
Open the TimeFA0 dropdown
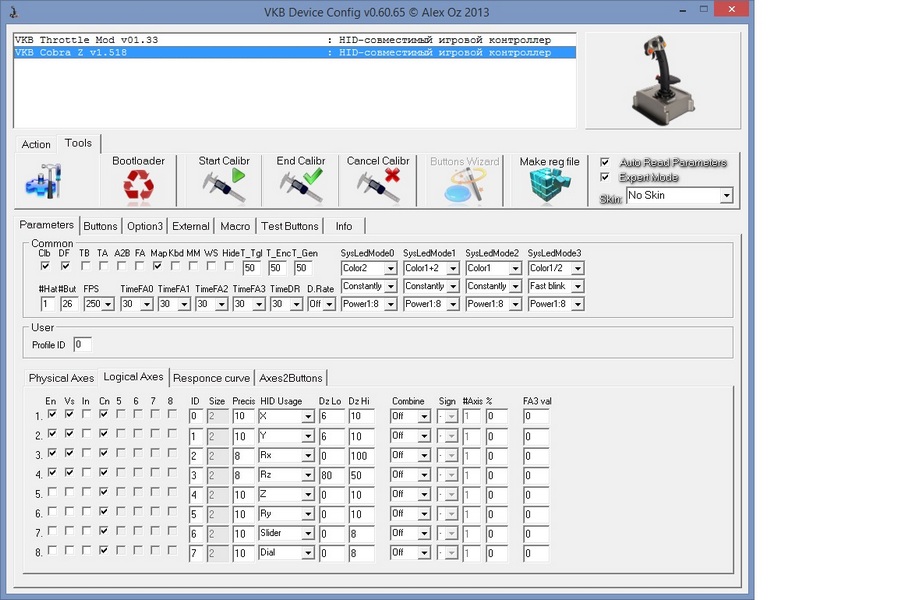point(137,304)
